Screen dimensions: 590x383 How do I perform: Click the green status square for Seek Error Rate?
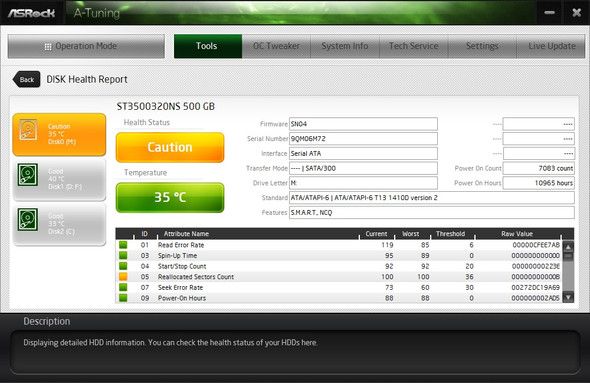123,287
